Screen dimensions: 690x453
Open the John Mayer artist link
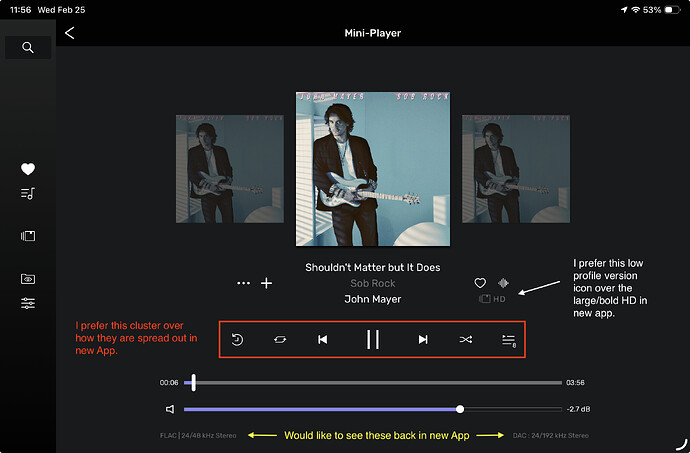pos(372,298)
